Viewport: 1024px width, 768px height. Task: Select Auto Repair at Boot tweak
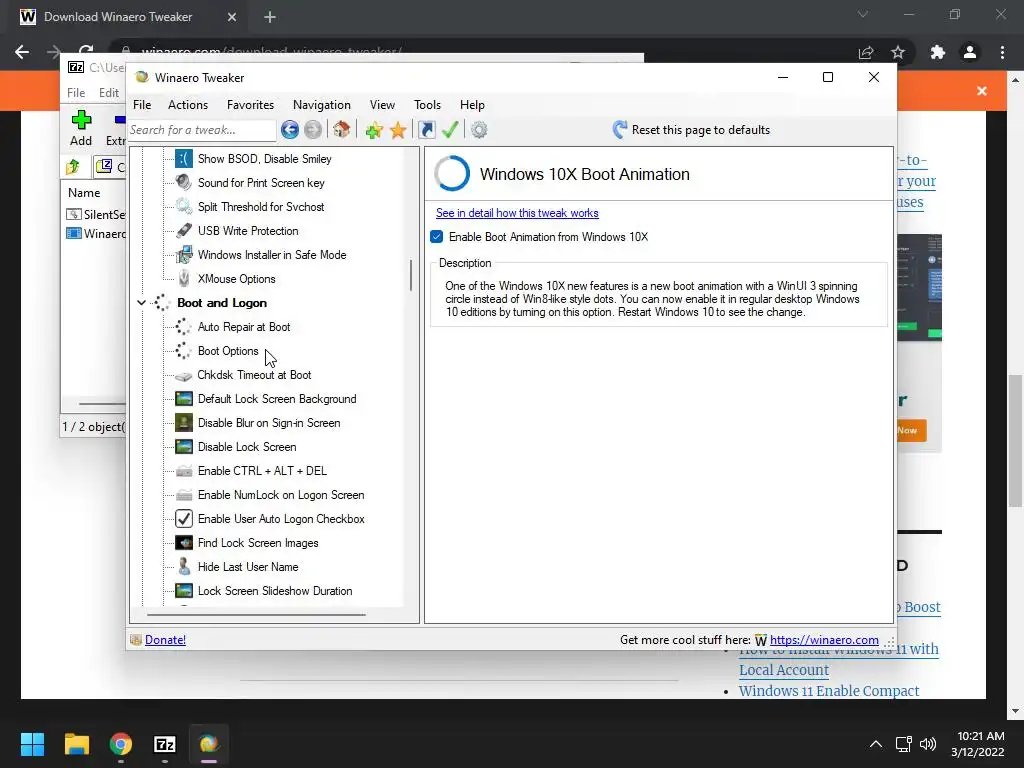[x=244, y=327]
